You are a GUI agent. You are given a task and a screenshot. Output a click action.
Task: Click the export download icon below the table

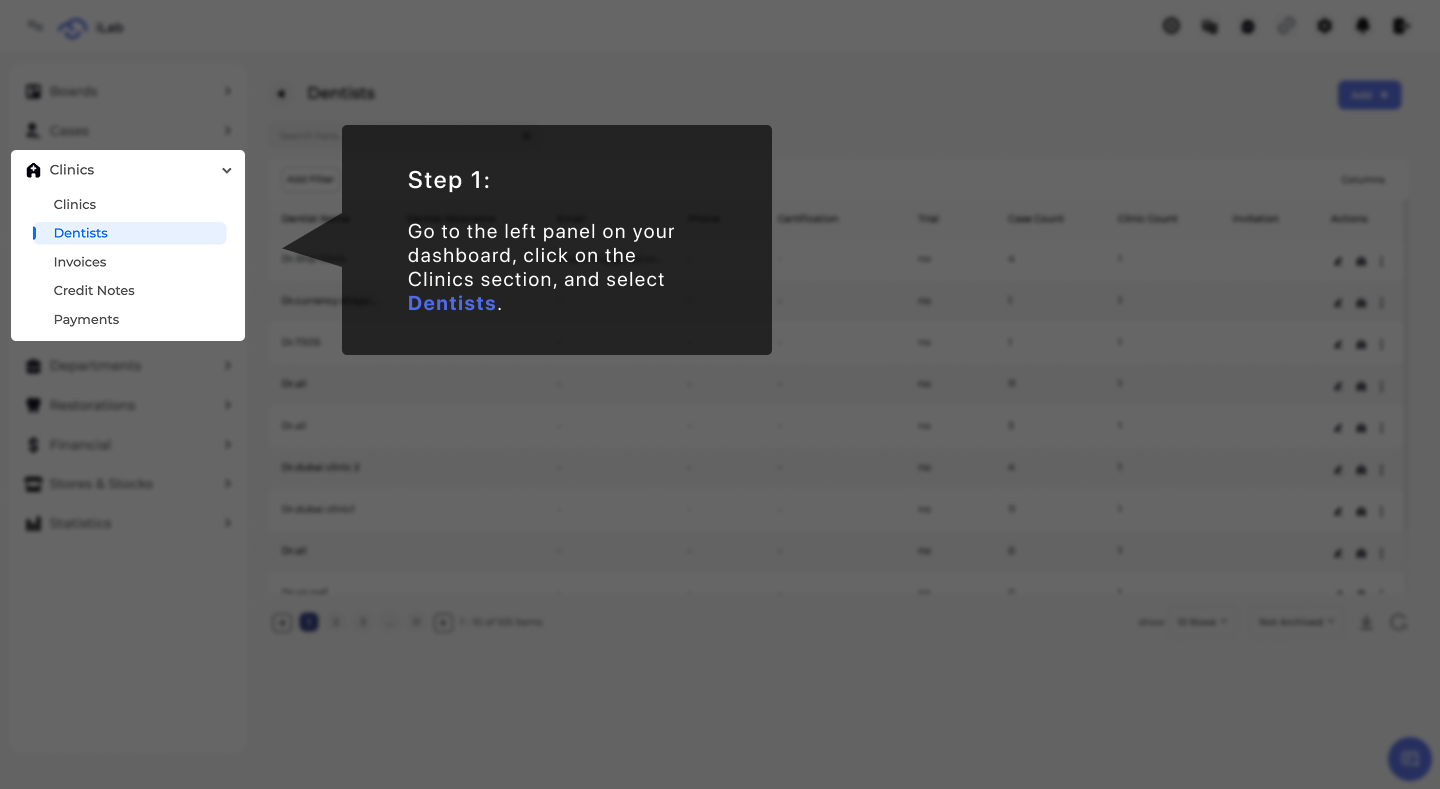tap(1366, 622)
